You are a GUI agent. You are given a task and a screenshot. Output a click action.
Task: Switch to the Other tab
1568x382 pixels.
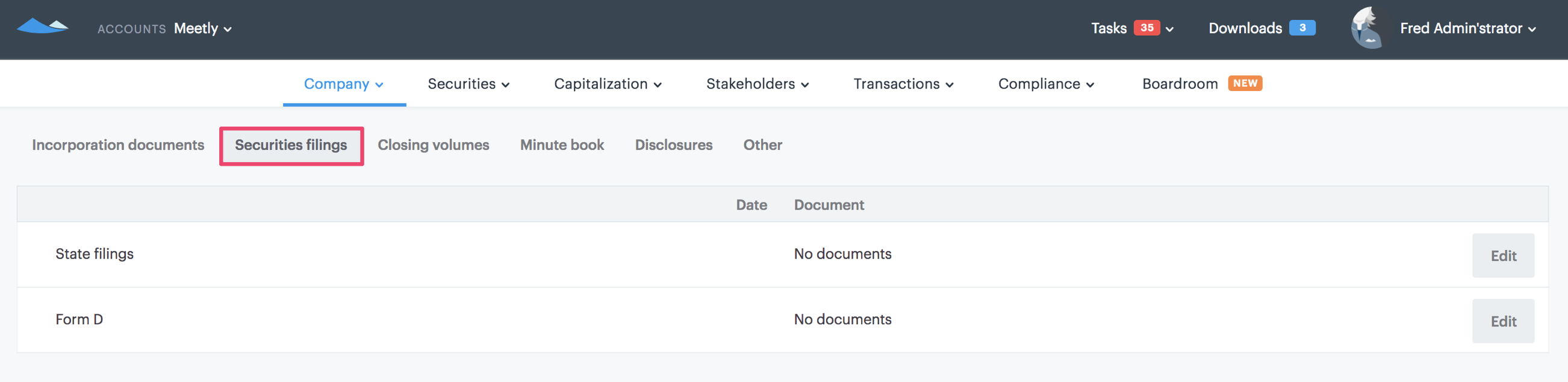pyautogui.click(x=762, y=145)
